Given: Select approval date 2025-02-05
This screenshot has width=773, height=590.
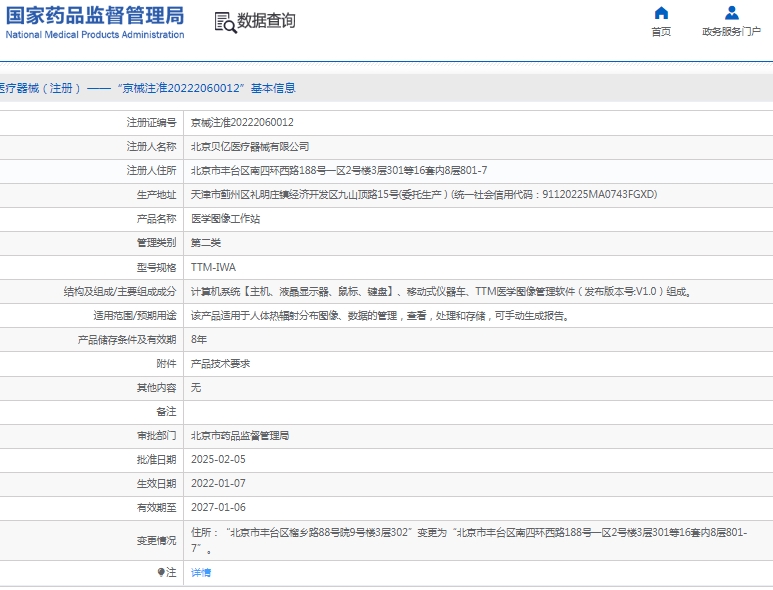Looking at the screenshot, I should pyautogui.click(x=218, y=459).
